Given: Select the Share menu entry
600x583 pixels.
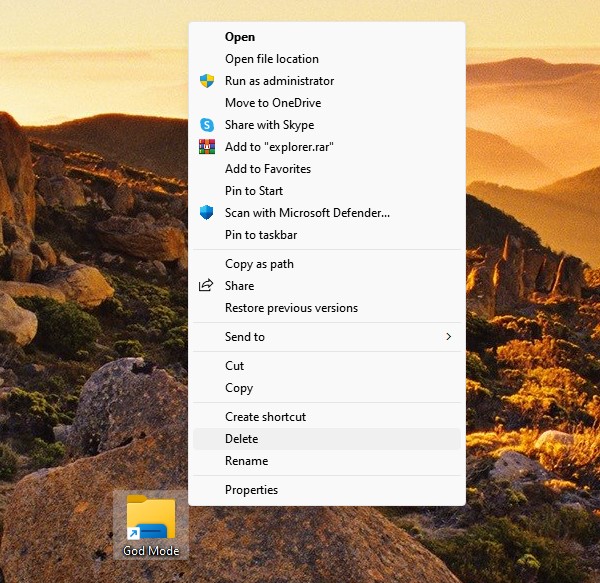Looking at the screenshot, I should pos(327,286).
